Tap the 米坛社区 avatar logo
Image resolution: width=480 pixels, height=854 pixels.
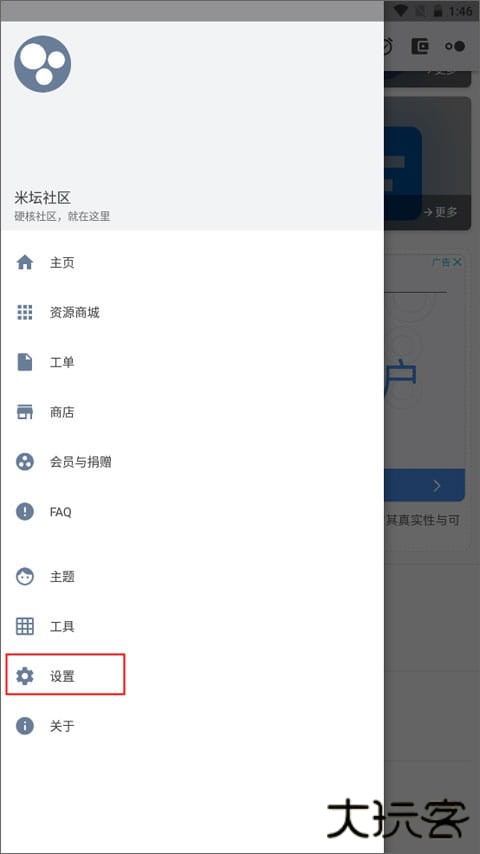pyautogui.click(x=42, y=64)
